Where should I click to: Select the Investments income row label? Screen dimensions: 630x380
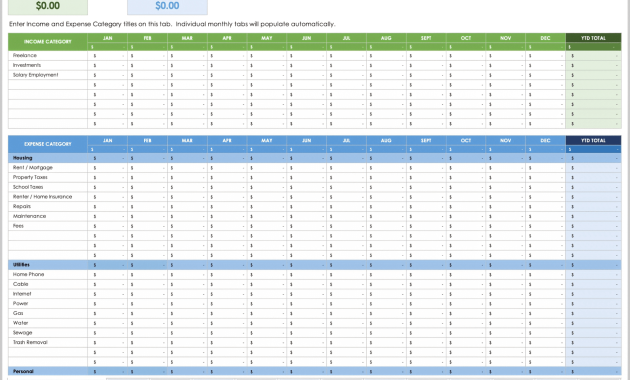pyautogui.click(x=27, y=65)
